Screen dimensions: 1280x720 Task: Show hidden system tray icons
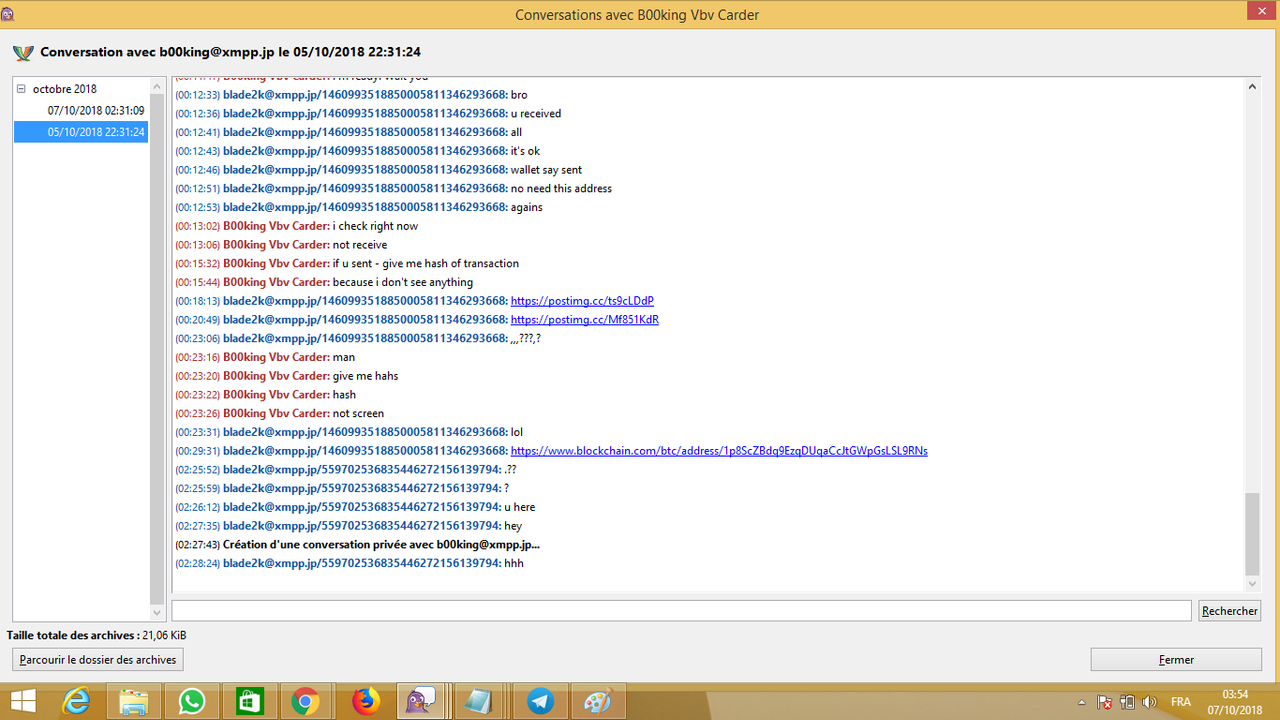(x=1082, y=702)
